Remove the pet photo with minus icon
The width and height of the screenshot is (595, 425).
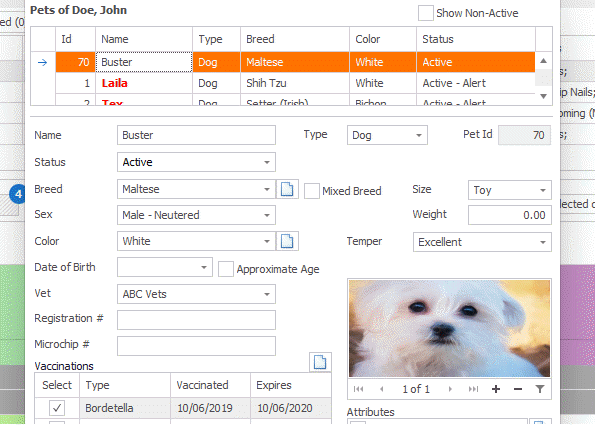tap(518, 389)
